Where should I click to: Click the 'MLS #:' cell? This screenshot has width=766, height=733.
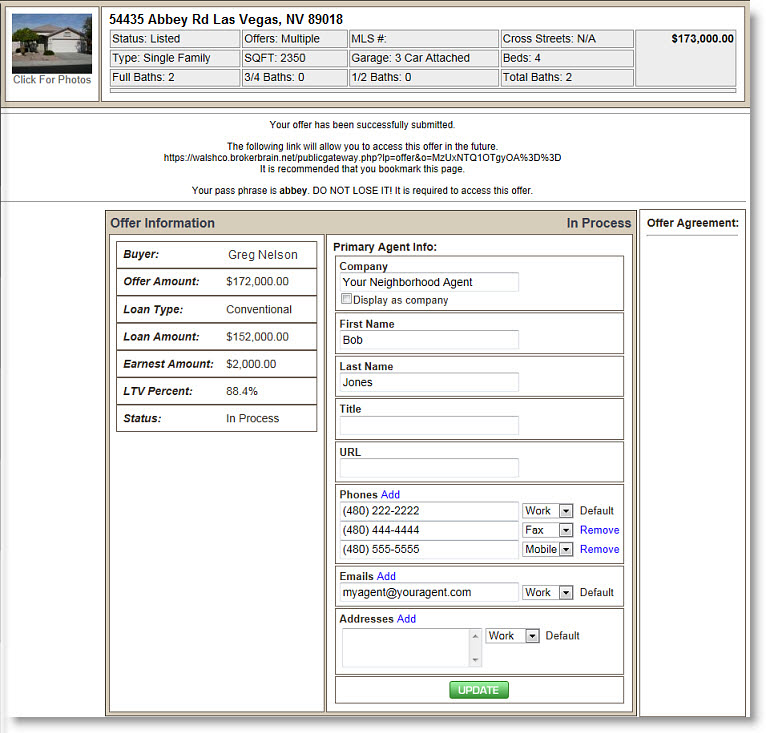[424, 39]
